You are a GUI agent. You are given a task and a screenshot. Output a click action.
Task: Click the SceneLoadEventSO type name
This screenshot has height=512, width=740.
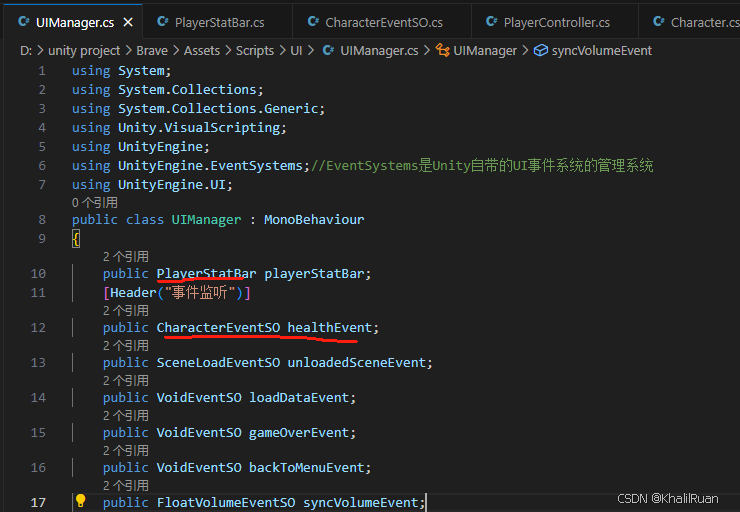coord(218,362)
